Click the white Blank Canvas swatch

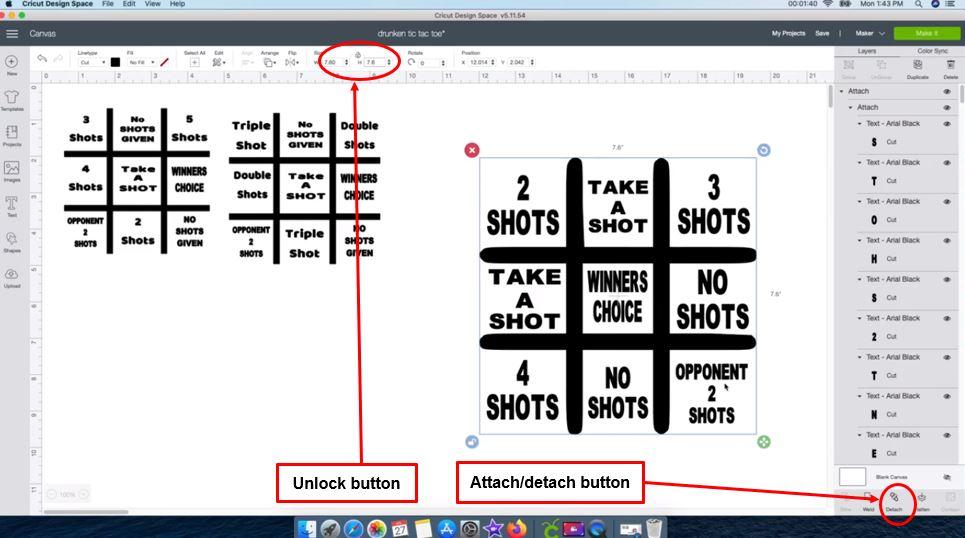pos(852,476)
